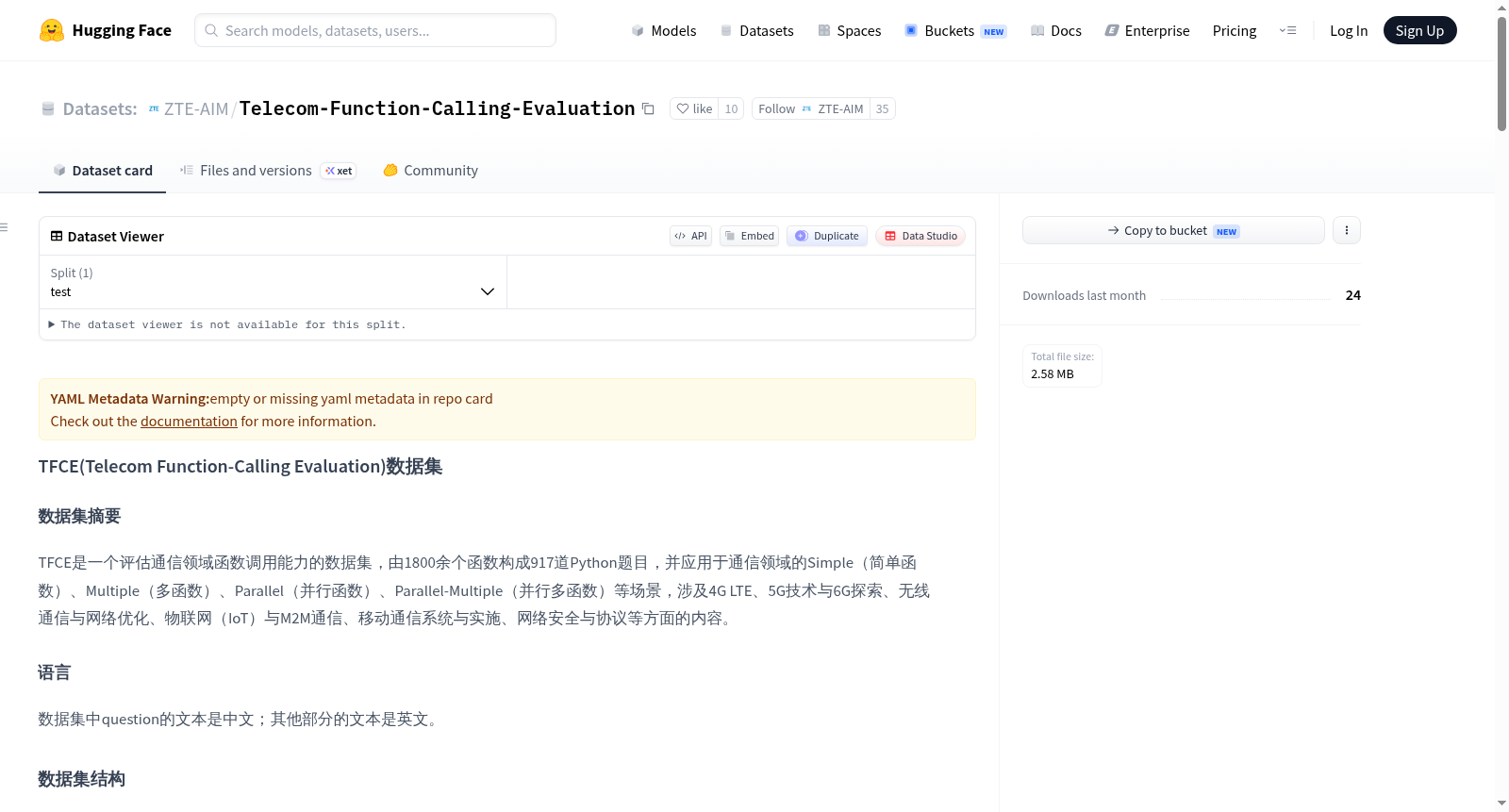Open Data Studio
Viewport: 1509px width, 812px height.
click(920, 236)
